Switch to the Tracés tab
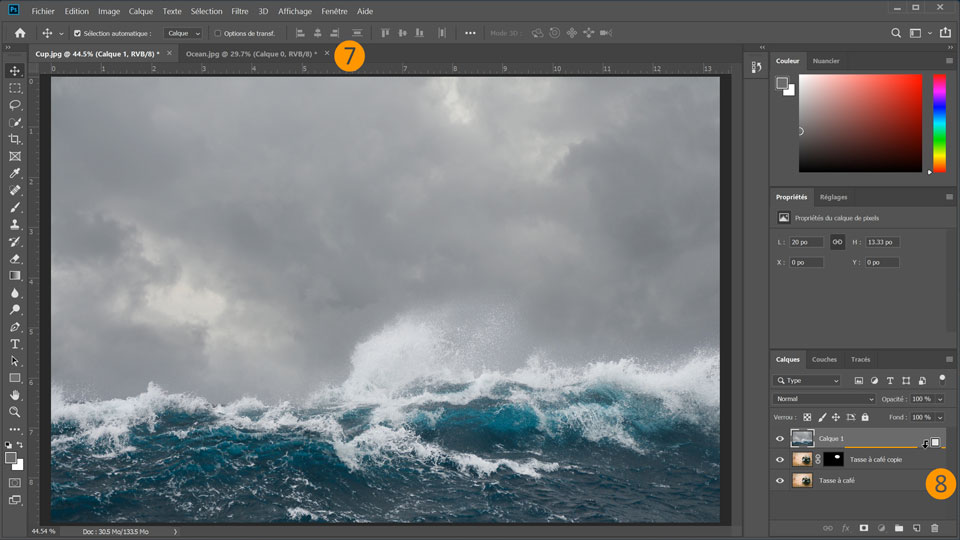Image resolution: width=960 pixels, height=540 pixels. (860, 359)
